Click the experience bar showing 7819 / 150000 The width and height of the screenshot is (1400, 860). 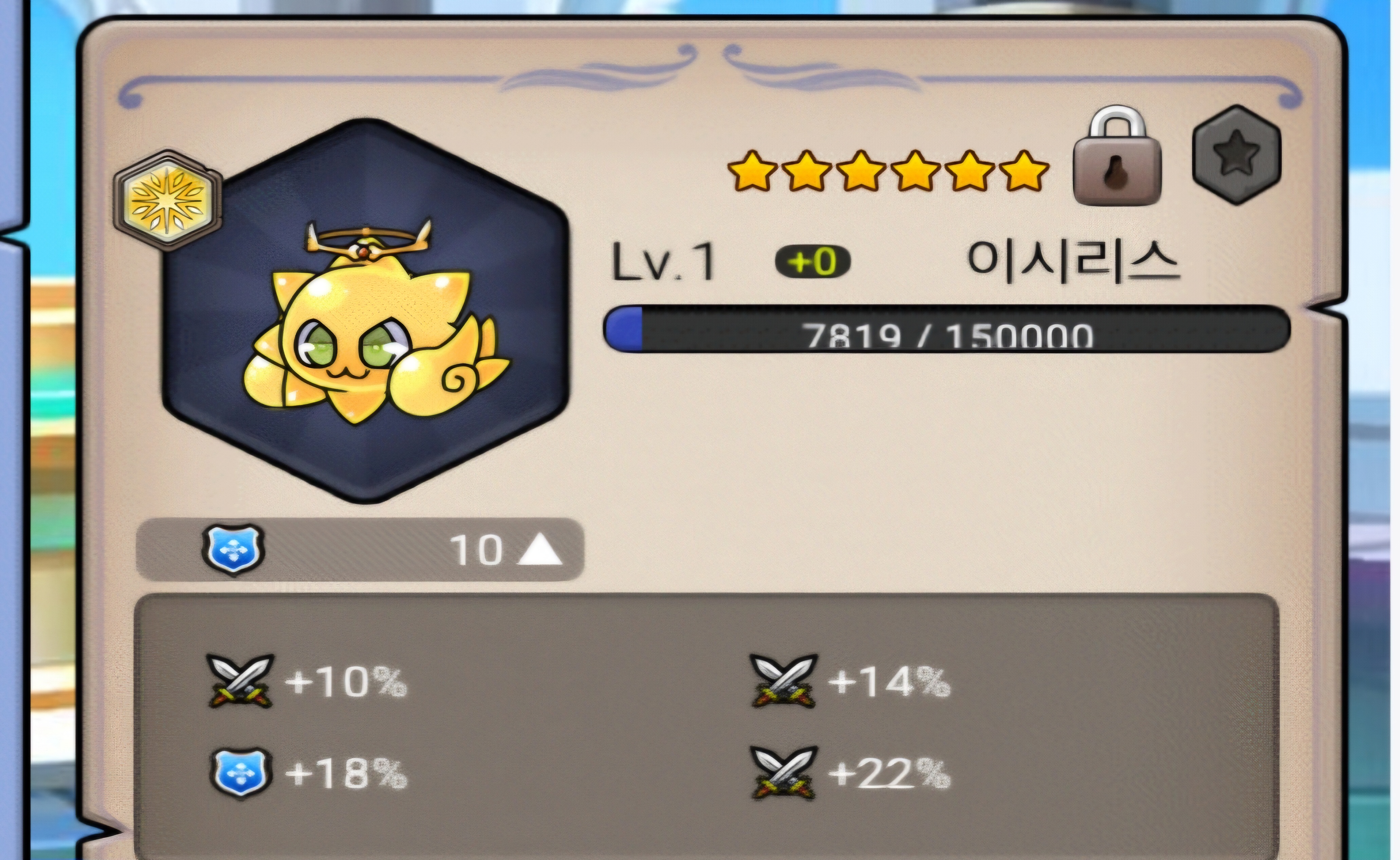click(946, 329)
